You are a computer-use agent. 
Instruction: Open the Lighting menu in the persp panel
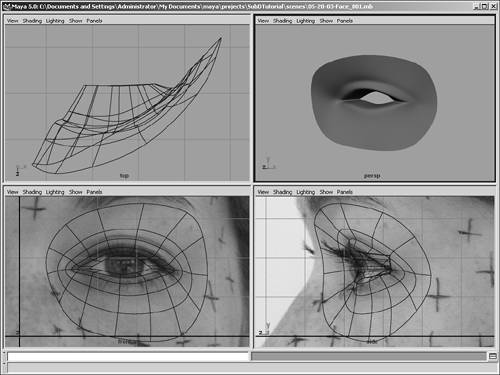click(x=305, y=21)
